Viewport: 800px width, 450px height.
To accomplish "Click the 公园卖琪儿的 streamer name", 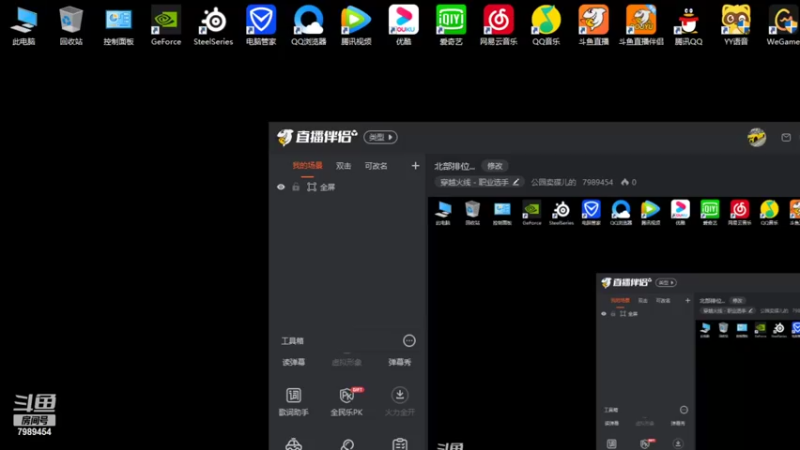I will [x=554, y=182].
